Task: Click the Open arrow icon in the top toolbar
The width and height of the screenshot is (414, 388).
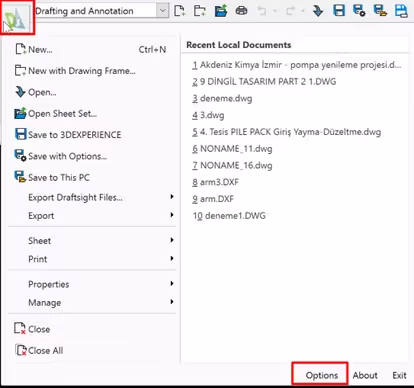Action: point(318,11)
